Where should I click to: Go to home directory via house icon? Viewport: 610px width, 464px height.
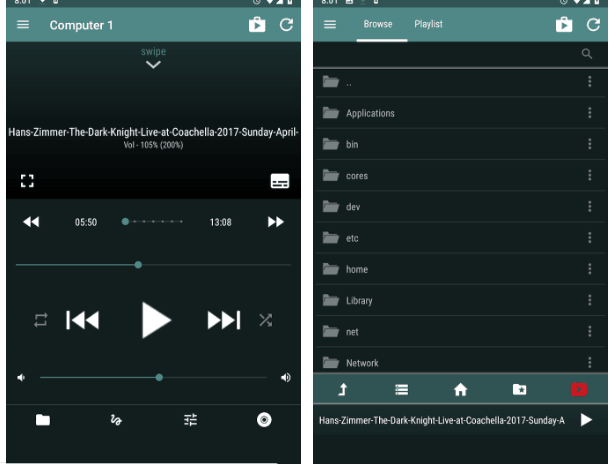coord(461,390)
